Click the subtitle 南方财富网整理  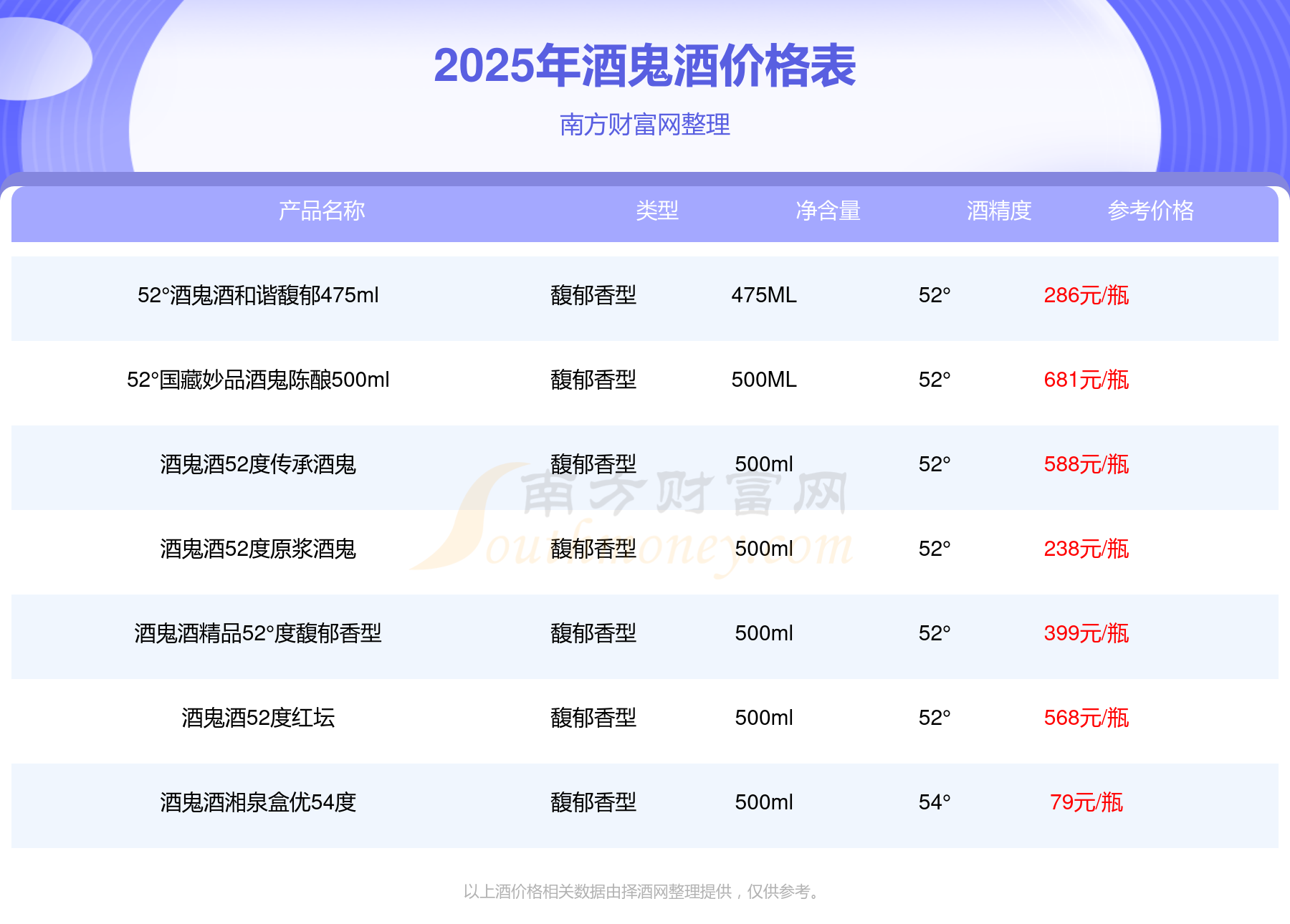coord(645,125)
